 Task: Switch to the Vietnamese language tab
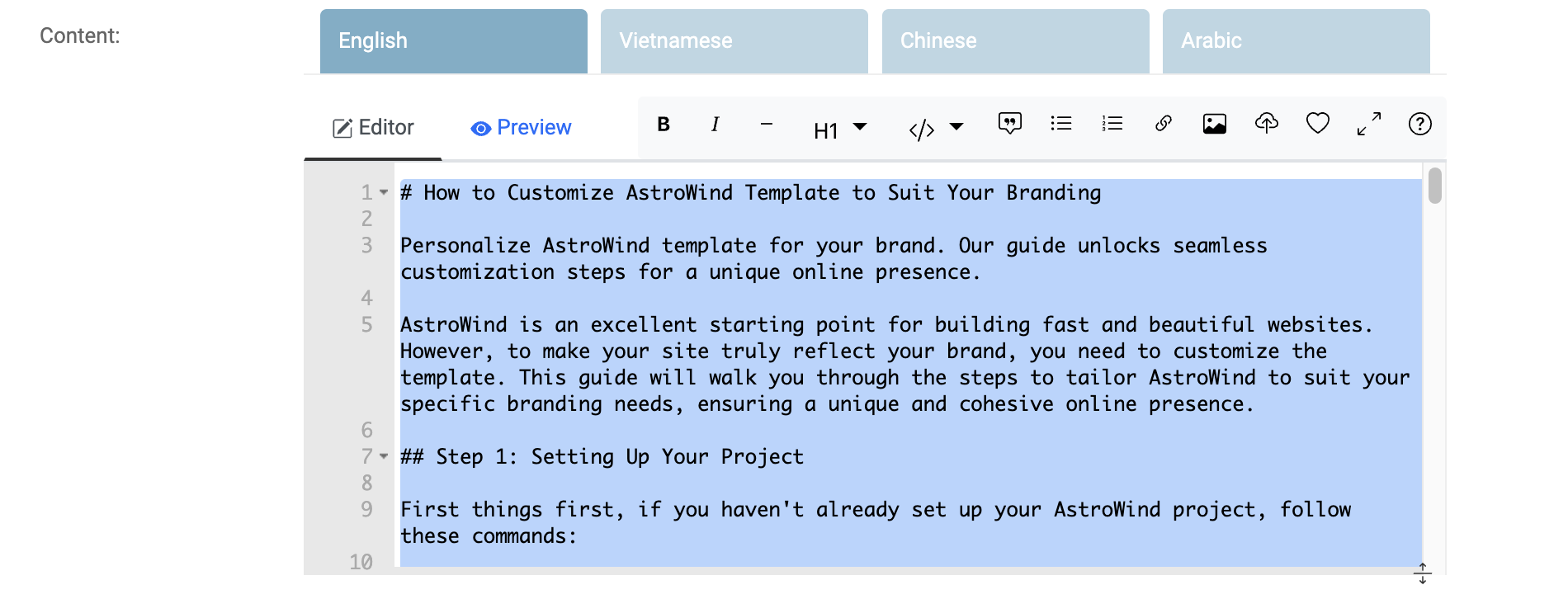click(x=734, y=41)
